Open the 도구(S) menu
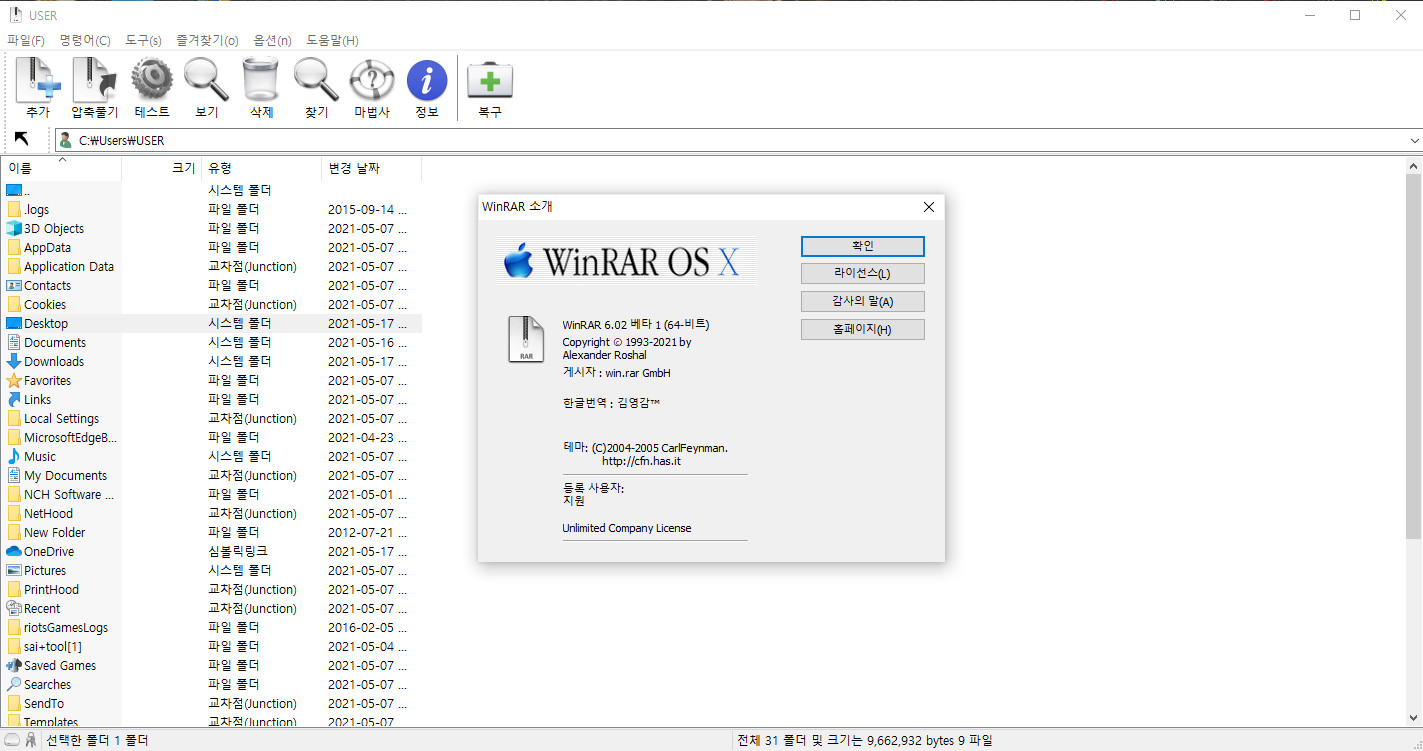This screenshot has width=1423, height=751. tap(143, 40)
